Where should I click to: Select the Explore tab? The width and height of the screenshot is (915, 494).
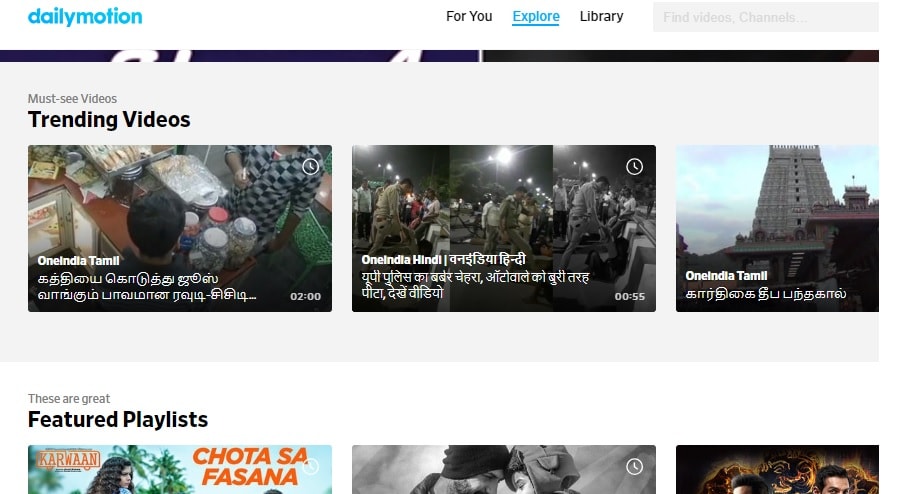click(536, 17)
